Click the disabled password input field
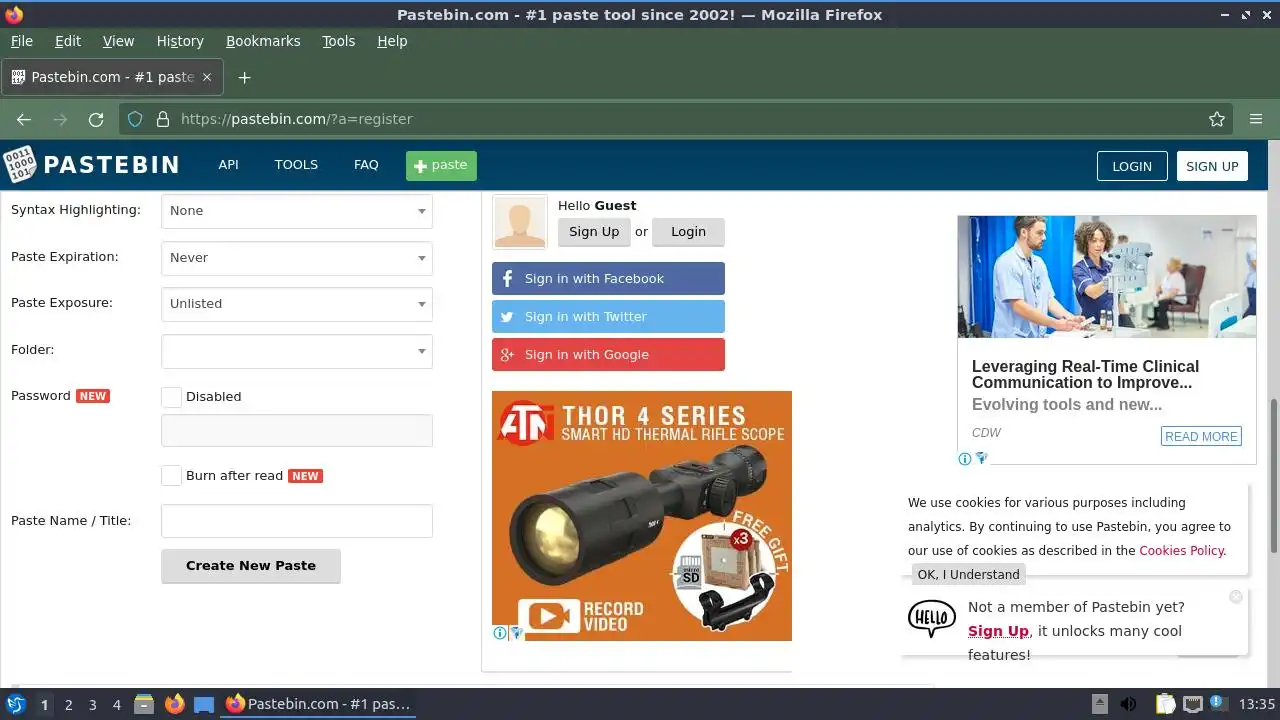Viewport: 1280px width, 720px height. (297, 431)
